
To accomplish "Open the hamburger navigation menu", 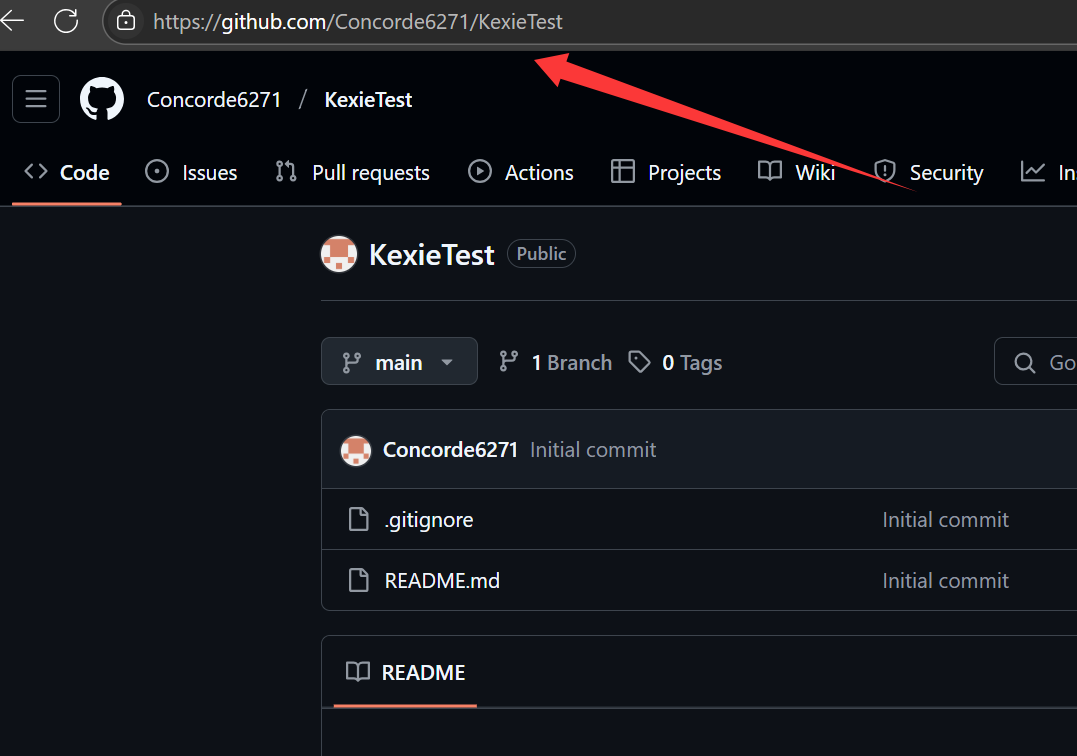I will pos(36,99).
